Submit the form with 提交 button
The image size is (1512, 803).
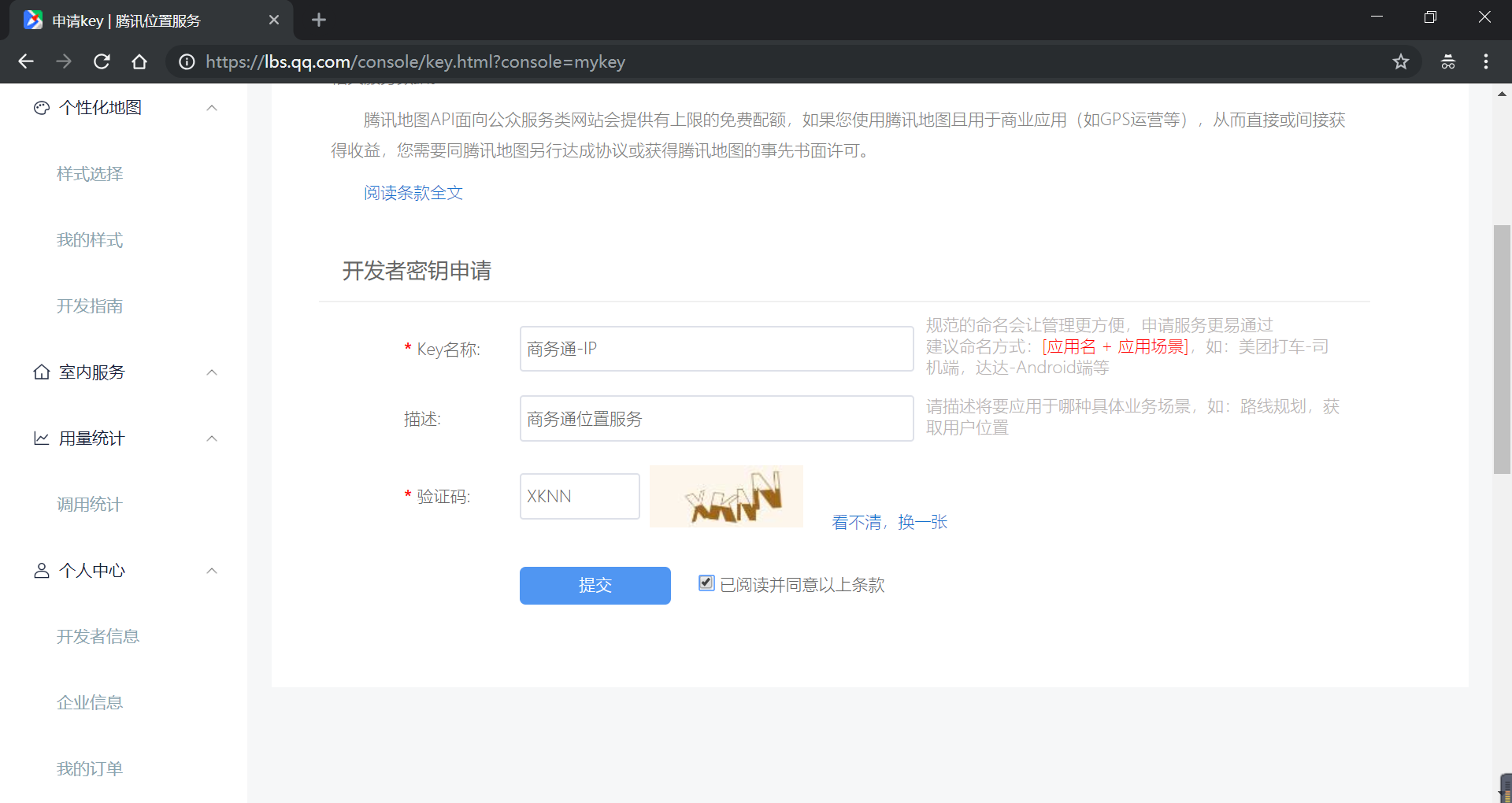pos(595,586)
